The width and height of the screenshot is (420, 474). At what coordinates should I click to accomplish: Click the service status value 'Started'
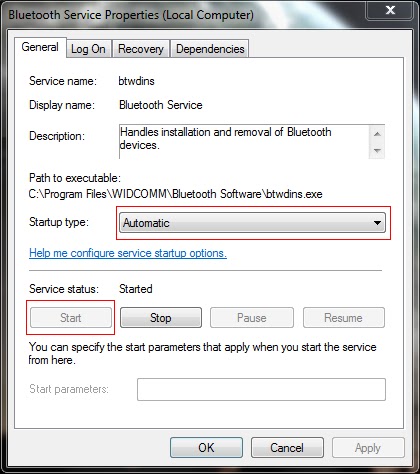[136, 289]
